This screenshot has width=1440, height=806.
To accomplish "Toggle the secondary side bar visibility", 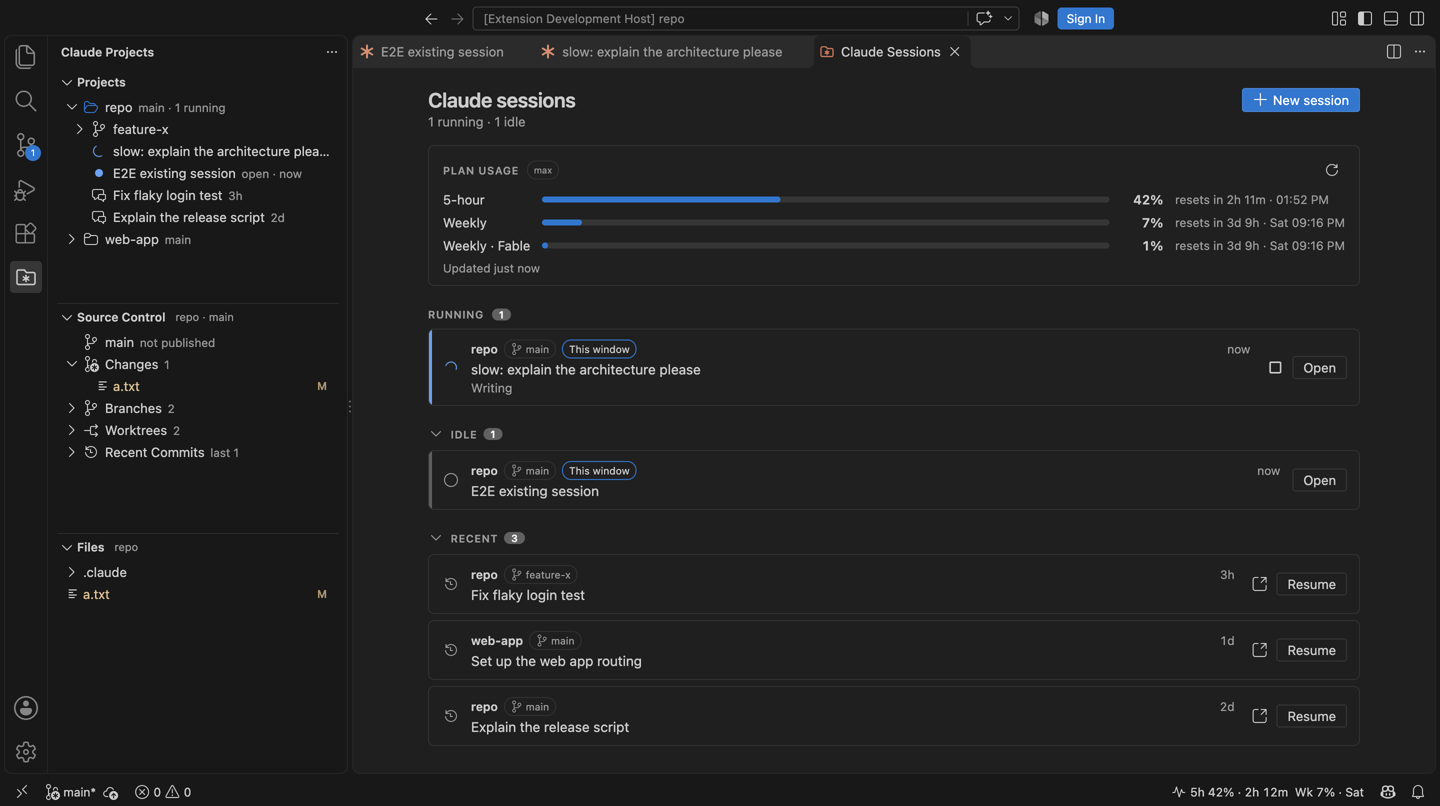I will click(1417, 19).
